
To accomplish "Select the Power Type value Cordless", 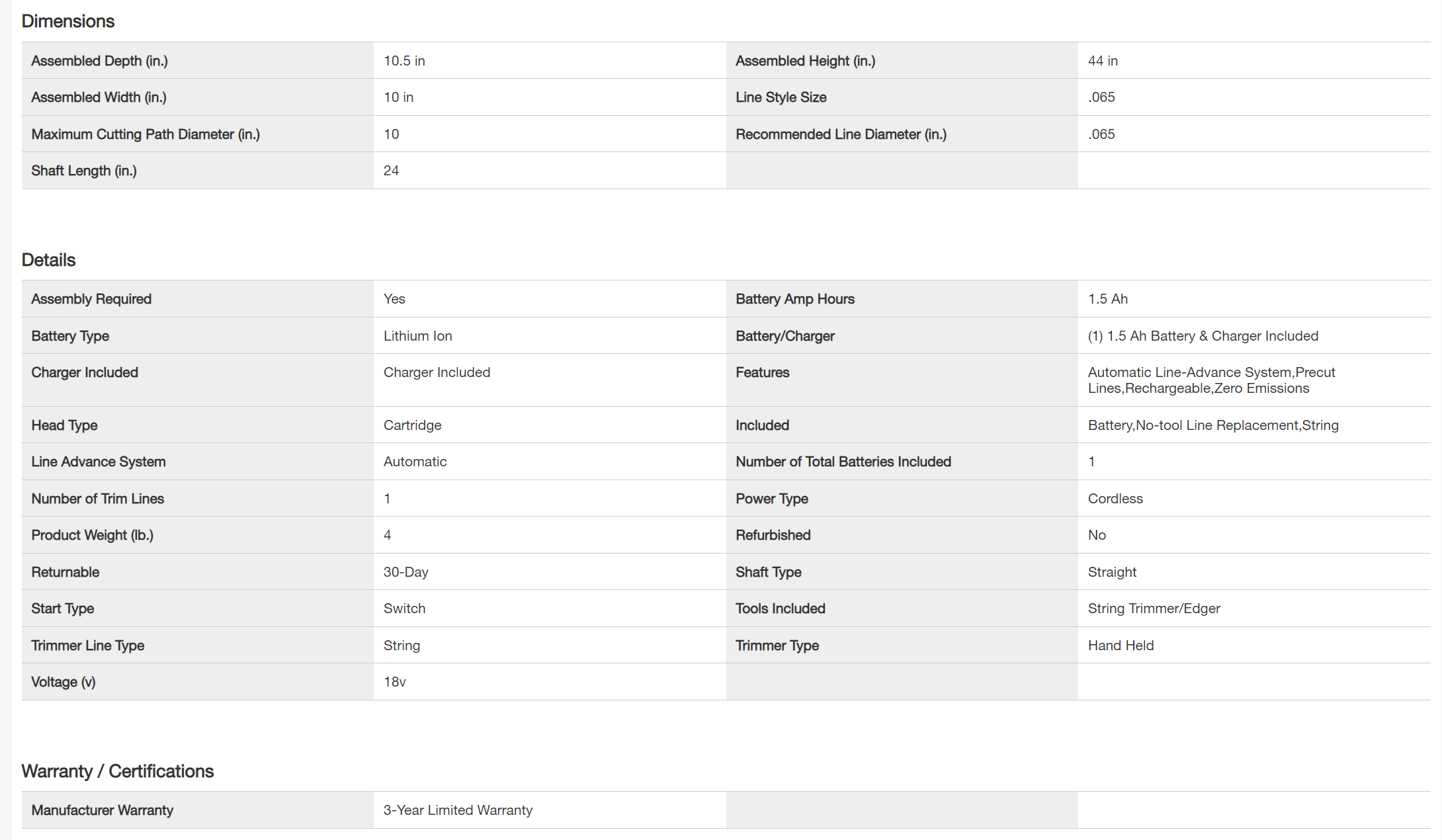I will tap(1115, 499).
